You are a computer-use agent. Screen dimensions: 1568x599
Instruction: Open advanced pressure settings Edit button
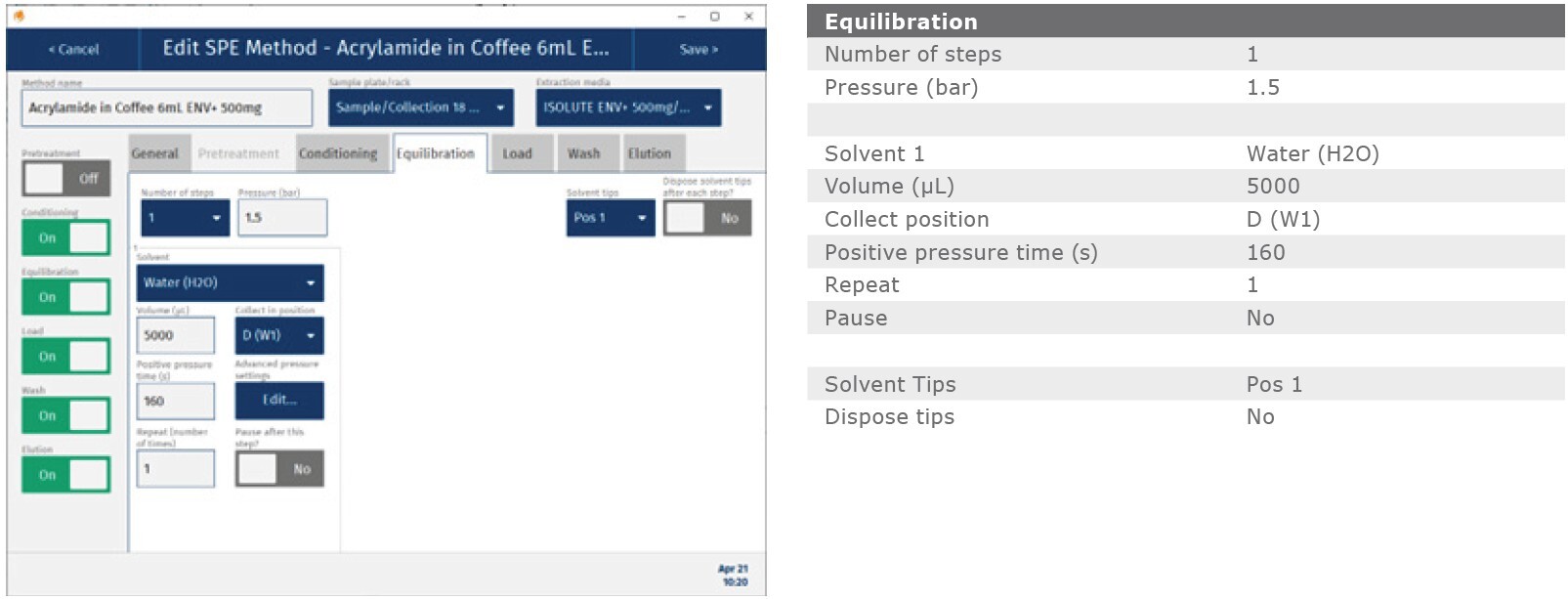[278, 400]
